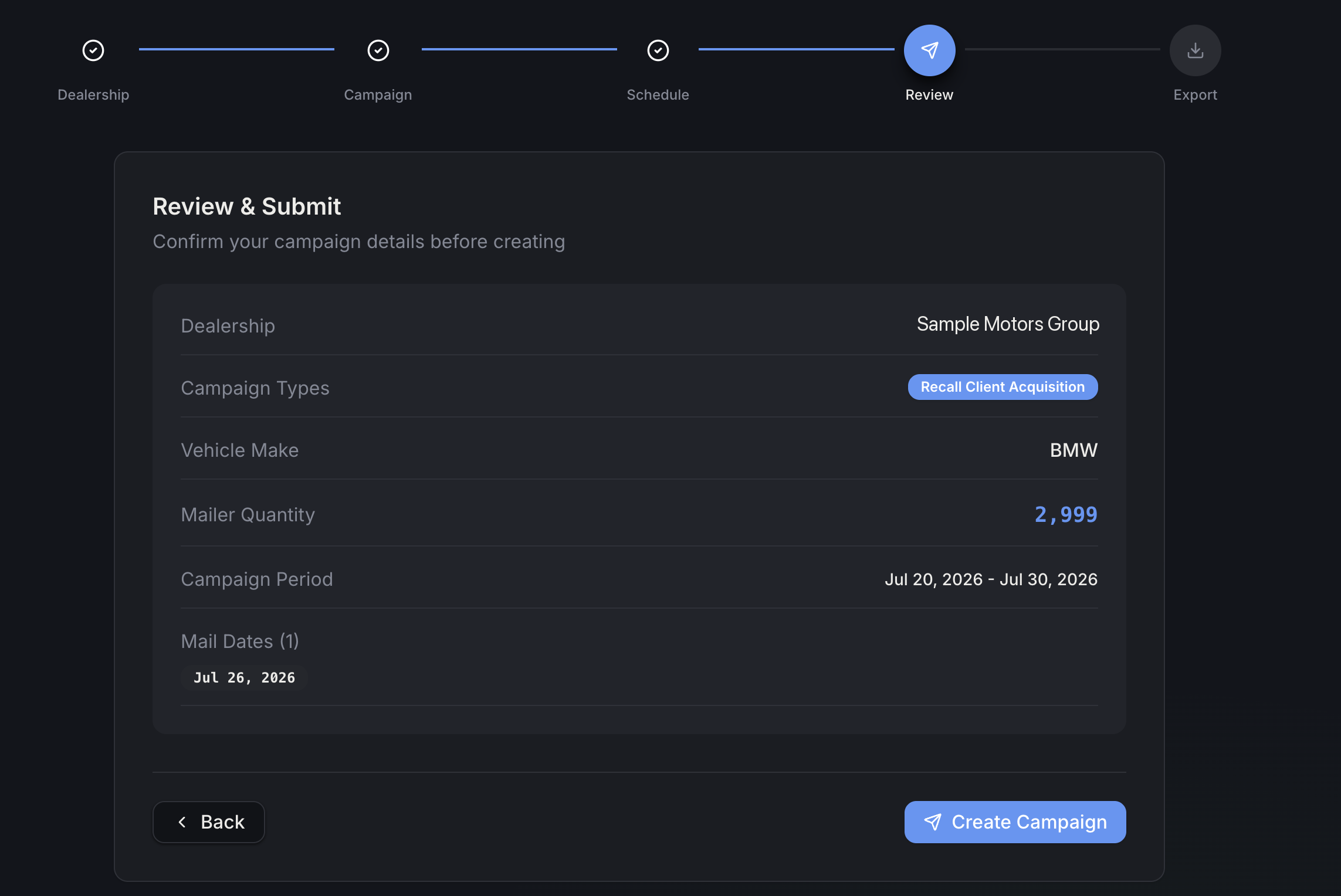Select the Review step label

pyautogui.click(x=929, y=95)
